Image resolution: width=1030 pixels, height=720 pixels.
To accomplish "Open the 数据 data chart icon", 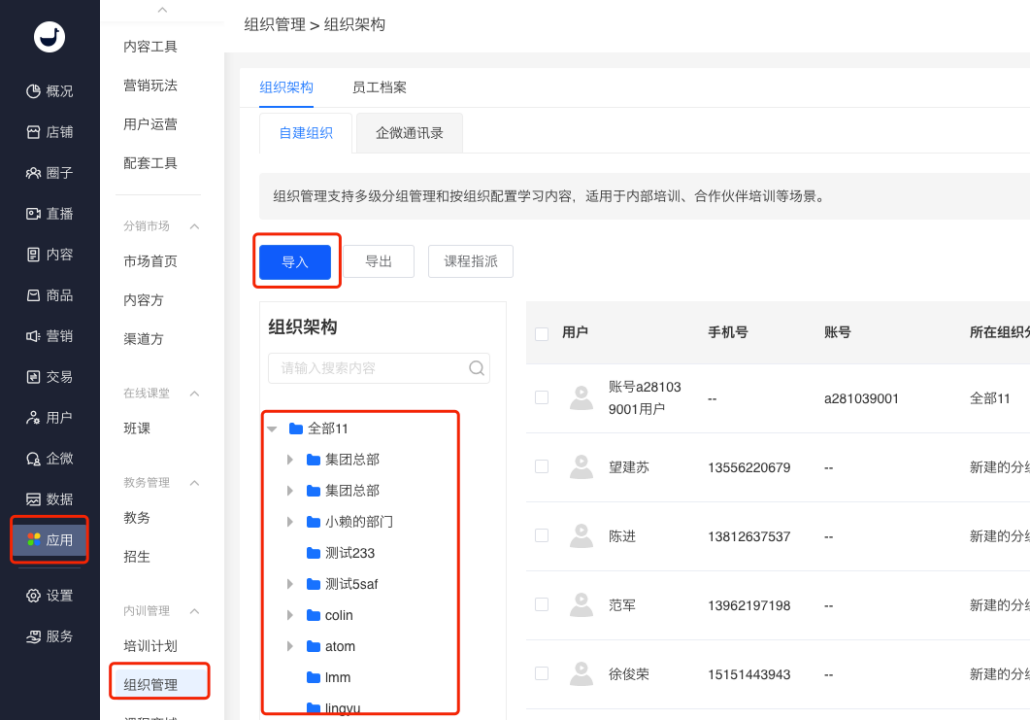I will 33,499.
